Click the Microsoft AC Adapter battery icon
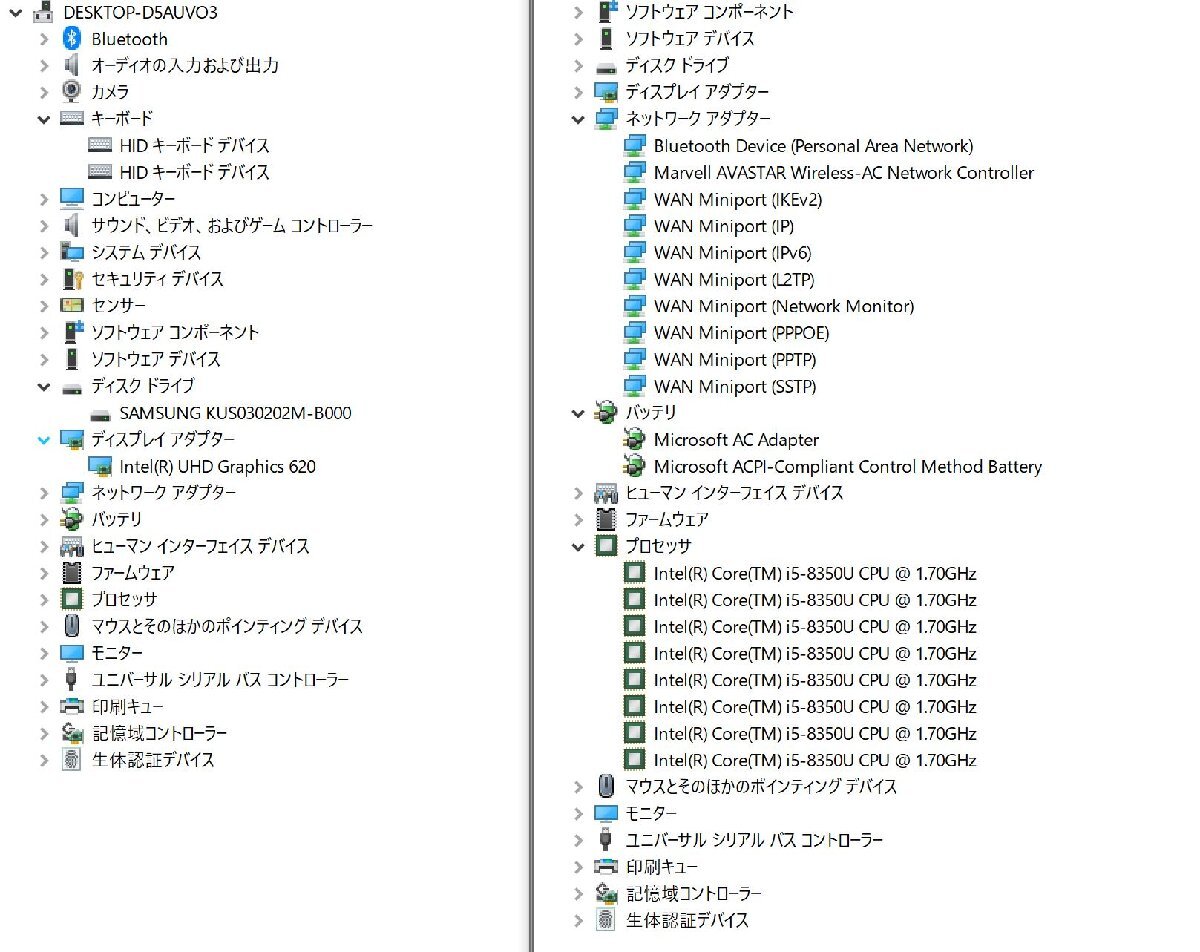 (x=634, y=439)
